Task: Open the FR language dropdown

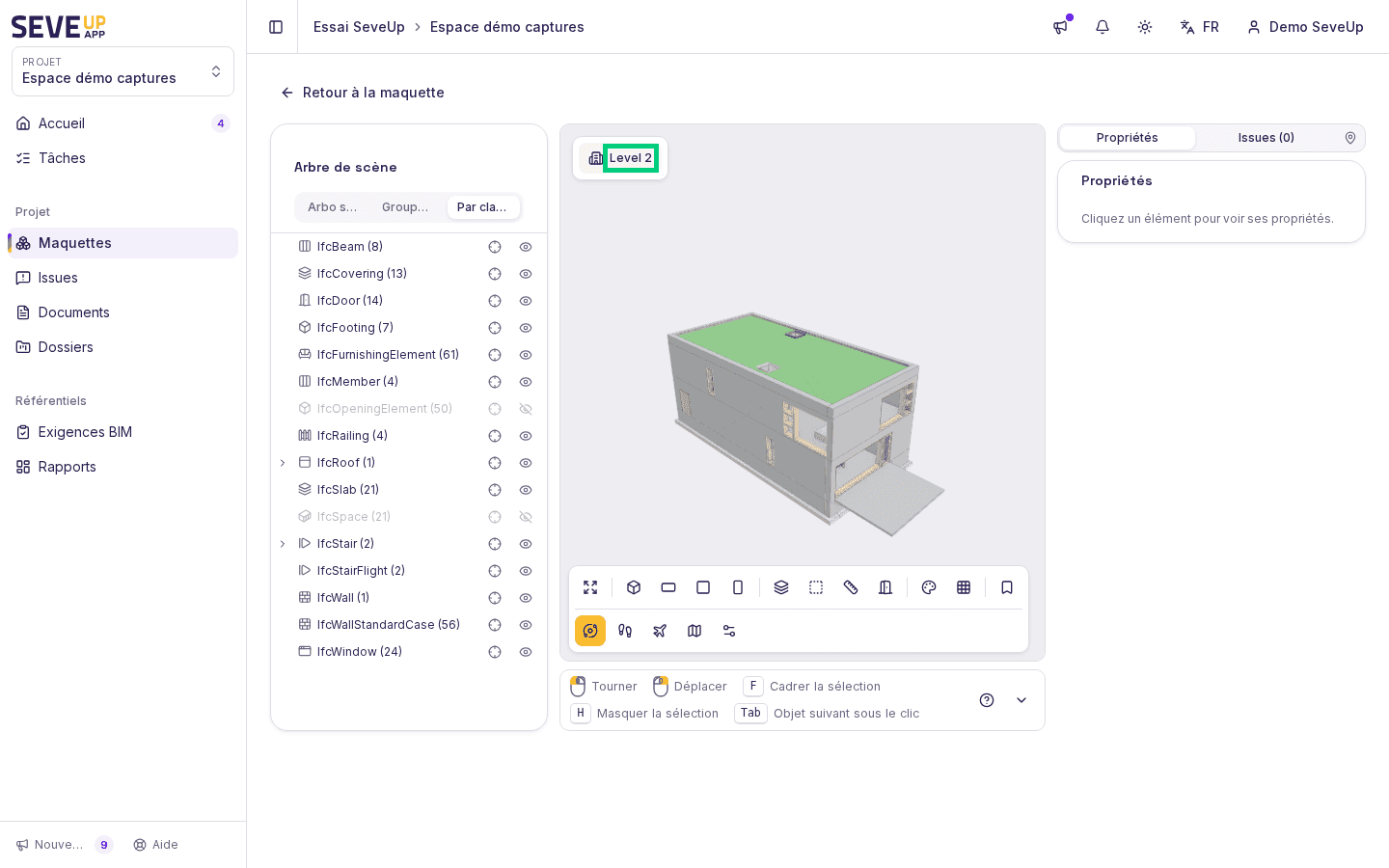Action: coord(1200,27)
